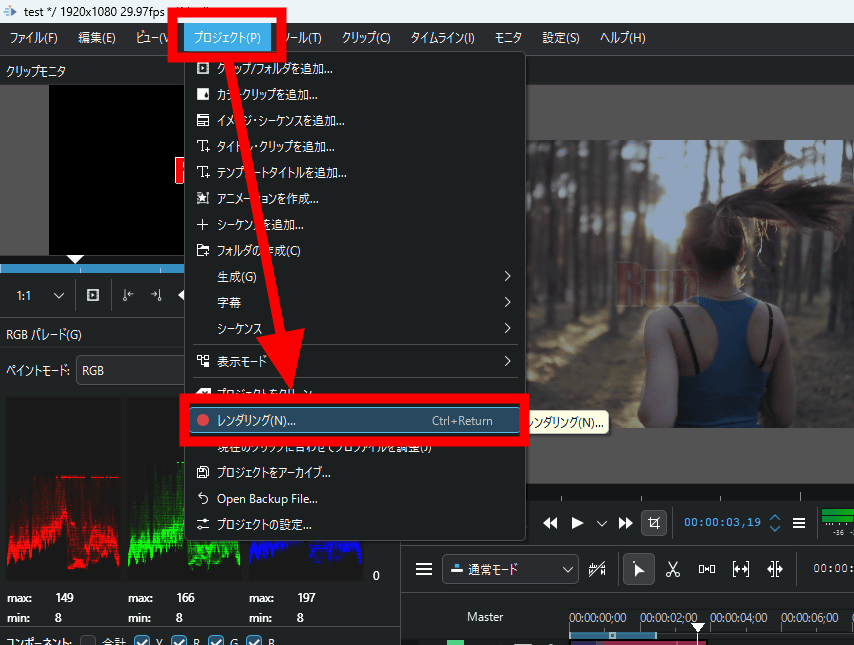Select the arrow selection tool
The width and height of the screenshot is (854, 645).
coord(638,569)
